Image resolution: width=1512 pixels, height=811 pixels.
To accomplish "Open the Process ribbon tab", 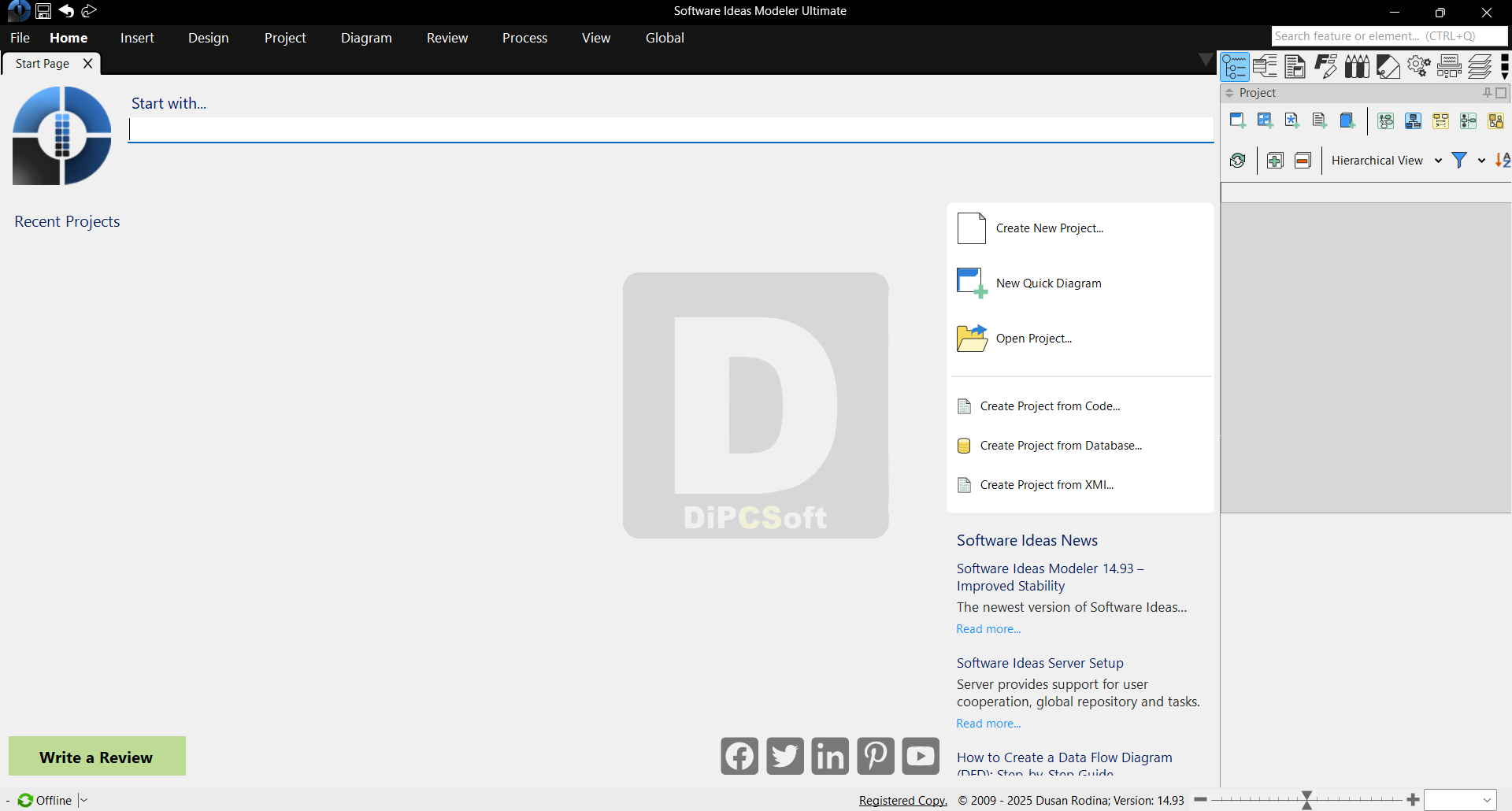I will pyautogui.click(x=524, y=38).
